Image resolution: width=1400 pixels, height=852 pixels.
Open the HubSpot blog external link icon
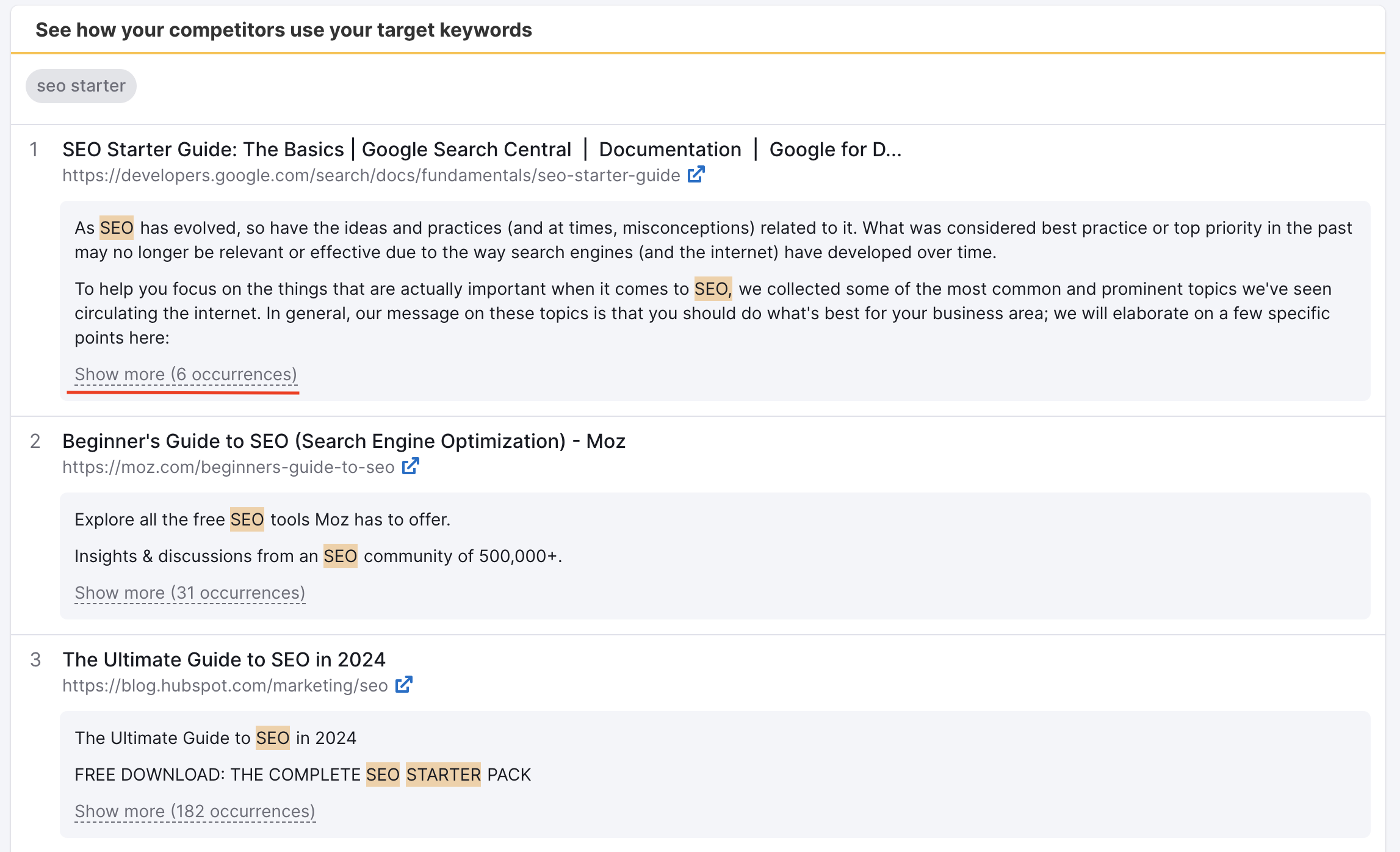403,684
